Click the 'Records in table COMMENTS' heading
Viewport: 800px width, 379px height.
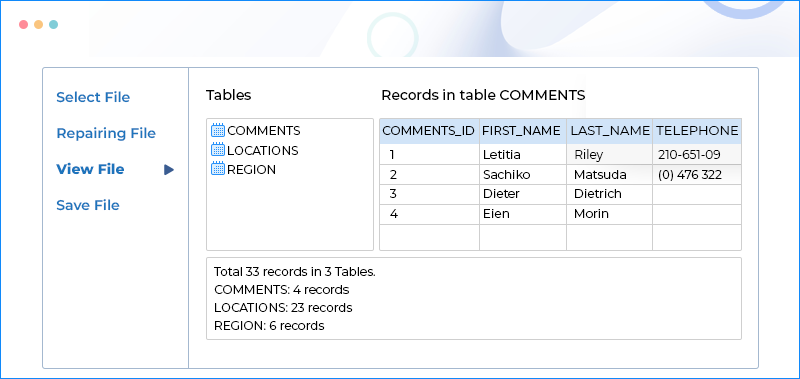483,95
